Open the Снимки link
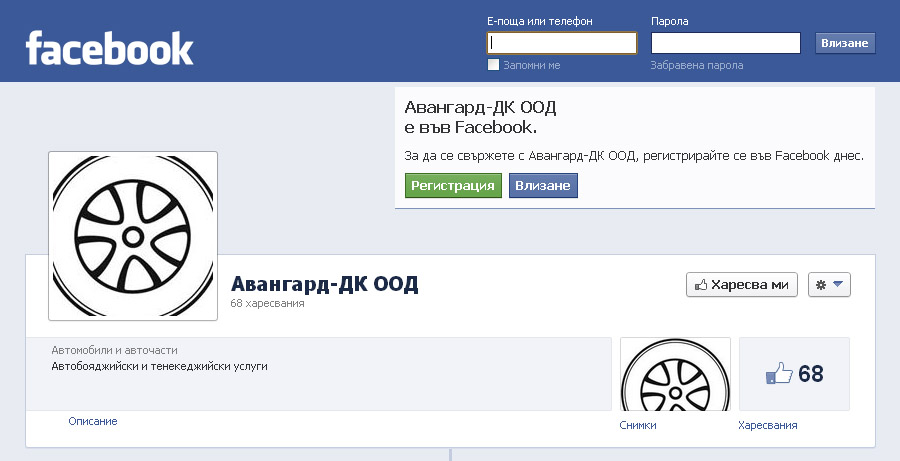The height and width of the screenshot is (461, 900). [638, 425]
